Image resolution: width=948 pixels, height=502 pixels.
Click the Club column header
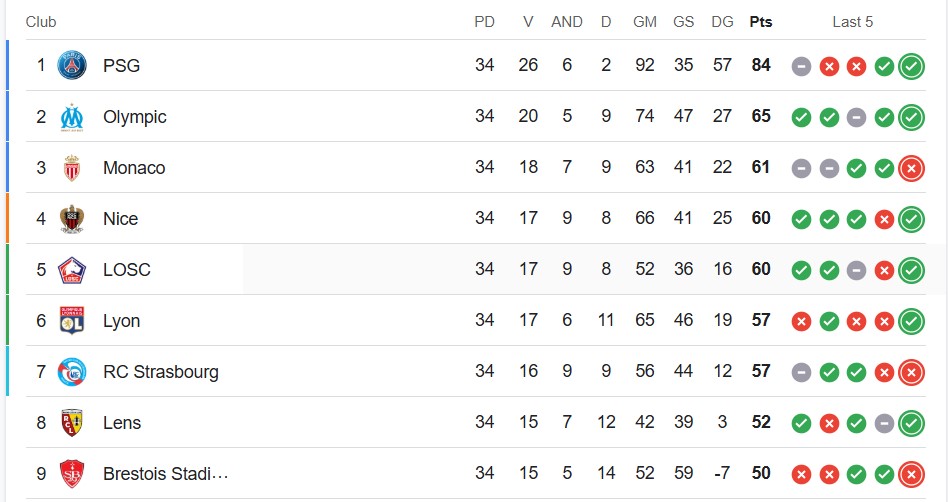tap(41, 22)
